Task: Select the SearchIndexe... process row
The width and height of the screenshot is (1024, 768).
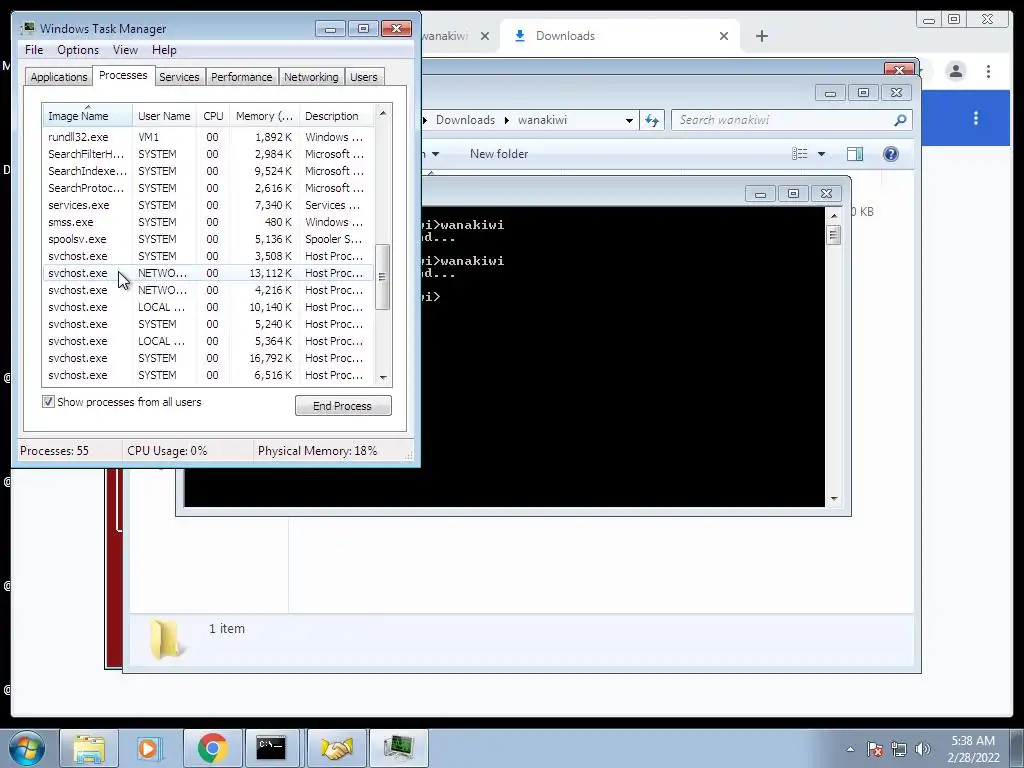Action: click(208, 171)
